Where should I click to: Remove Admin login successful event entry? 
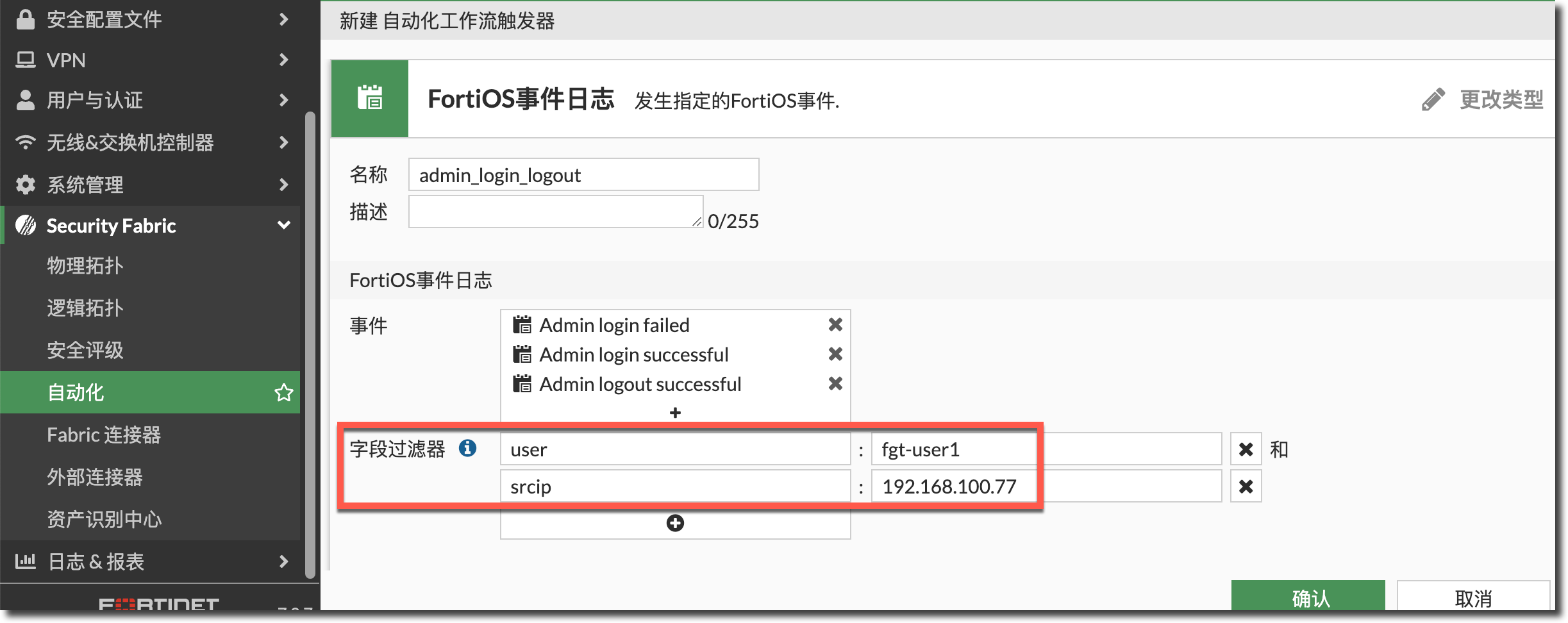click(835, 354)
